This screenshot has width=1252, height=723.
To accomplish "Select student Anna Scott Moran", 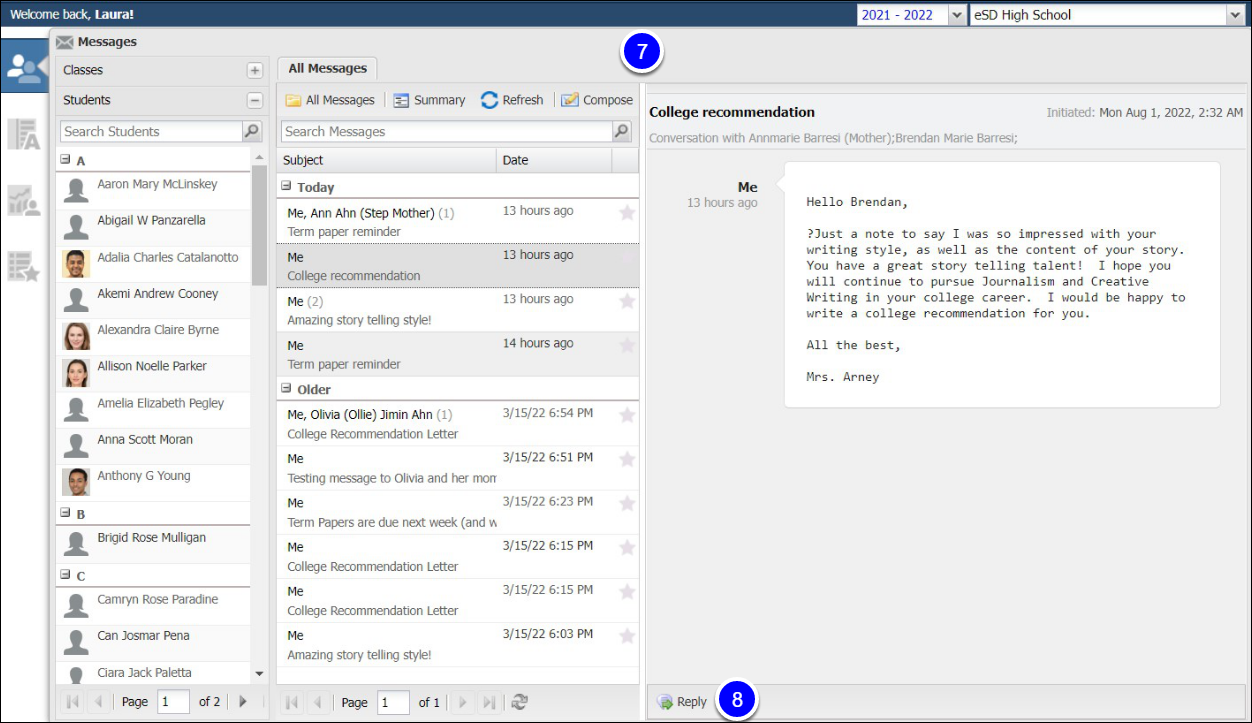I will pos(153,446).
